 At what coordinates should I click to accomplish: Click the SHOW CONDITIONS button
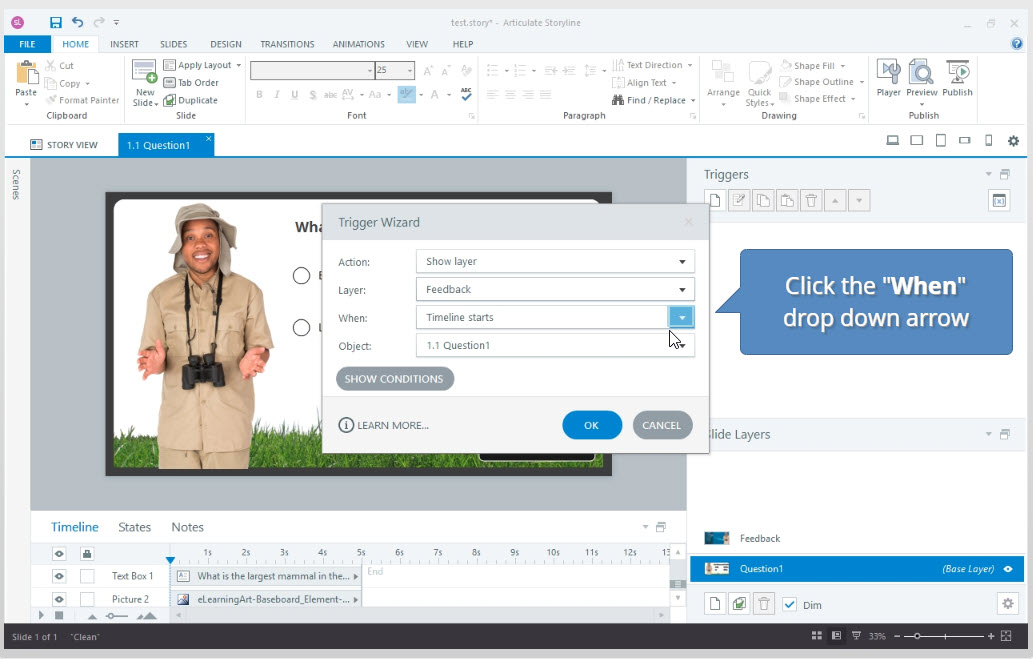pyautogui.click(x=394, y=378)
